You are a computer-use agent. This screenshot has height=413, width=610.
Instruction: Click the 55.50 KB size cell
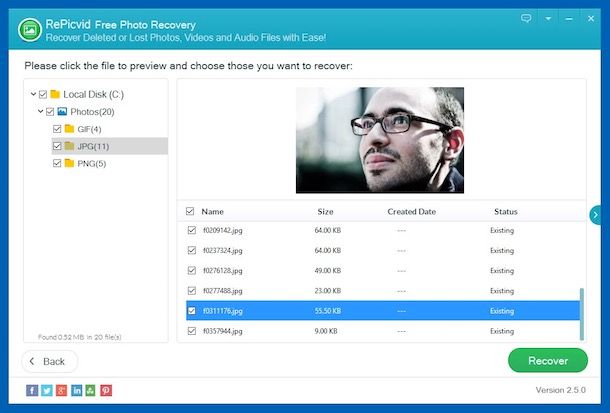point(328,311)
